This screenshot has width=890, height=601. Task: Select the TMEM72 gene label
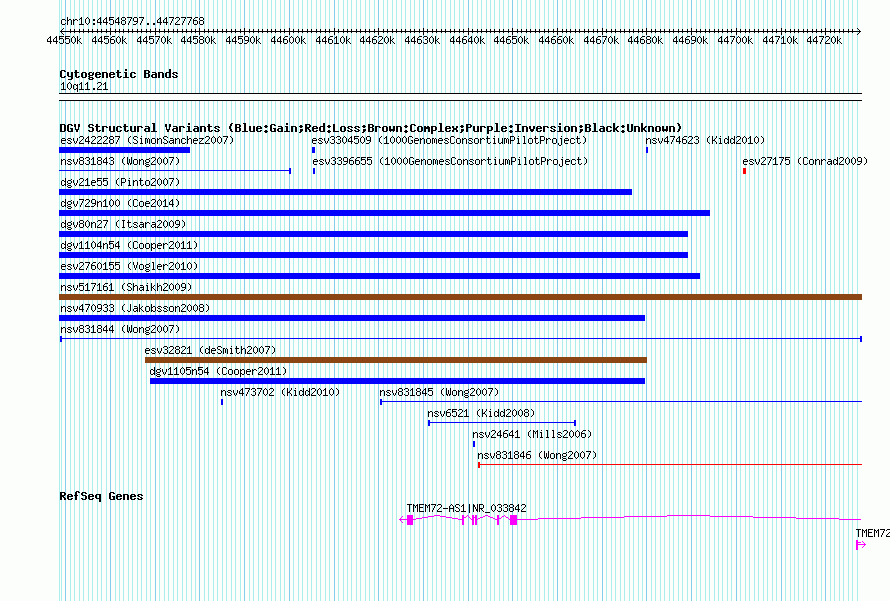(x=872, y=533)
